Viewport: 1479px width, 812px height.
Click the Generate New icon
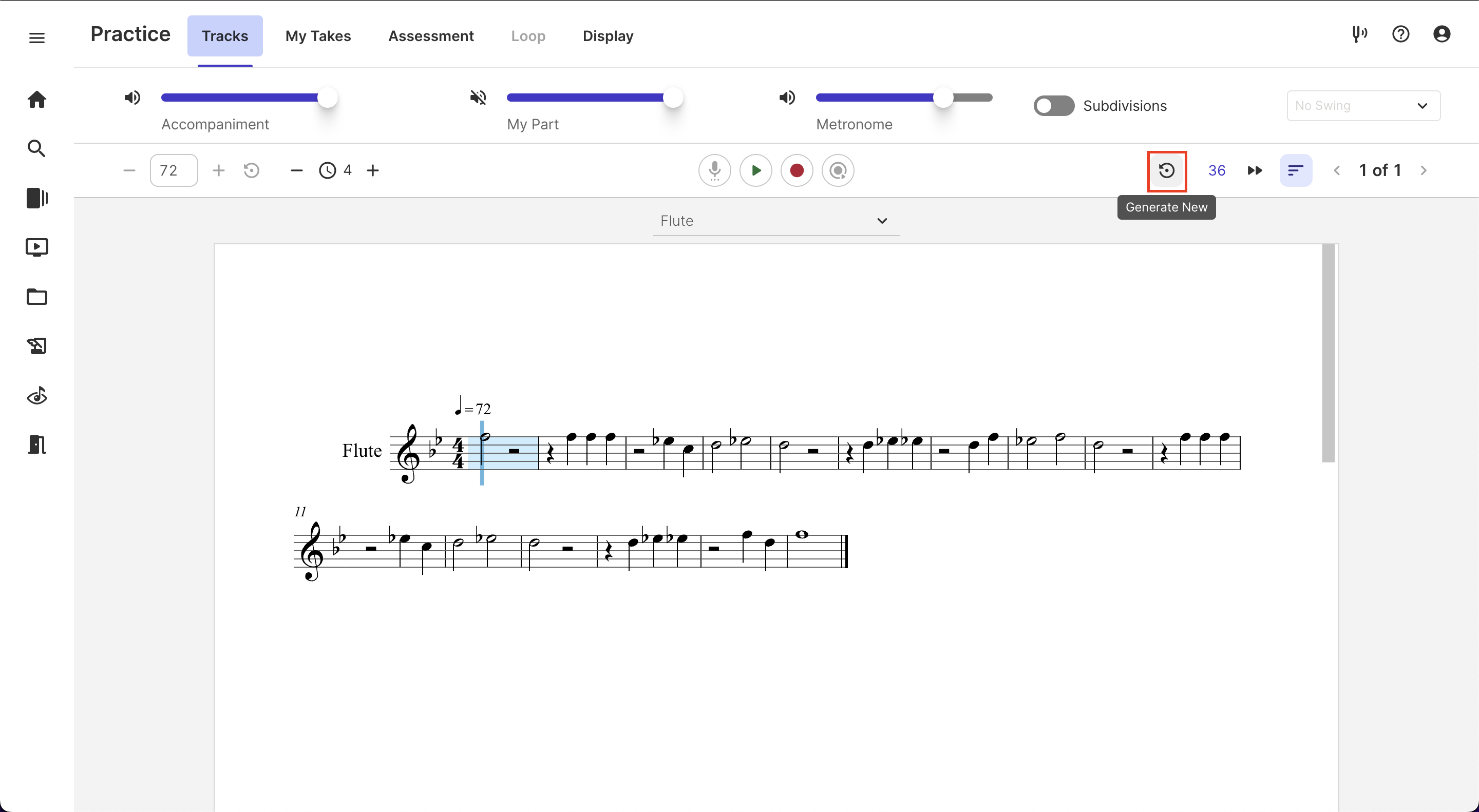pyautogui.click(x=1166, y=170)
